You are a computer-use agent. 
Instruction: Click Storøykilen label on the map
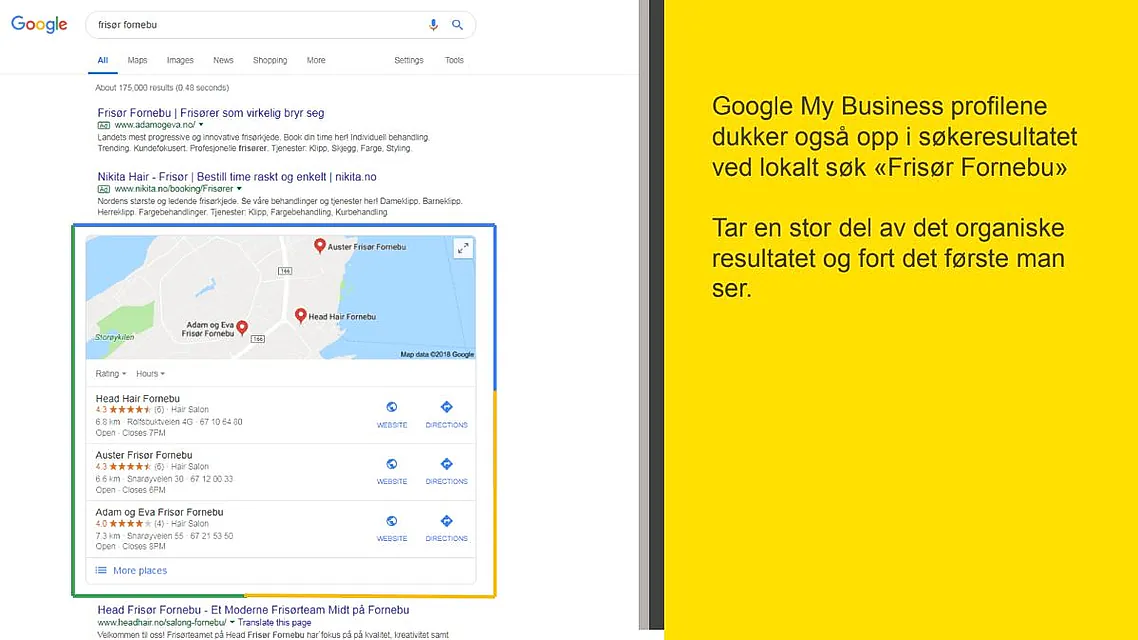114,337
